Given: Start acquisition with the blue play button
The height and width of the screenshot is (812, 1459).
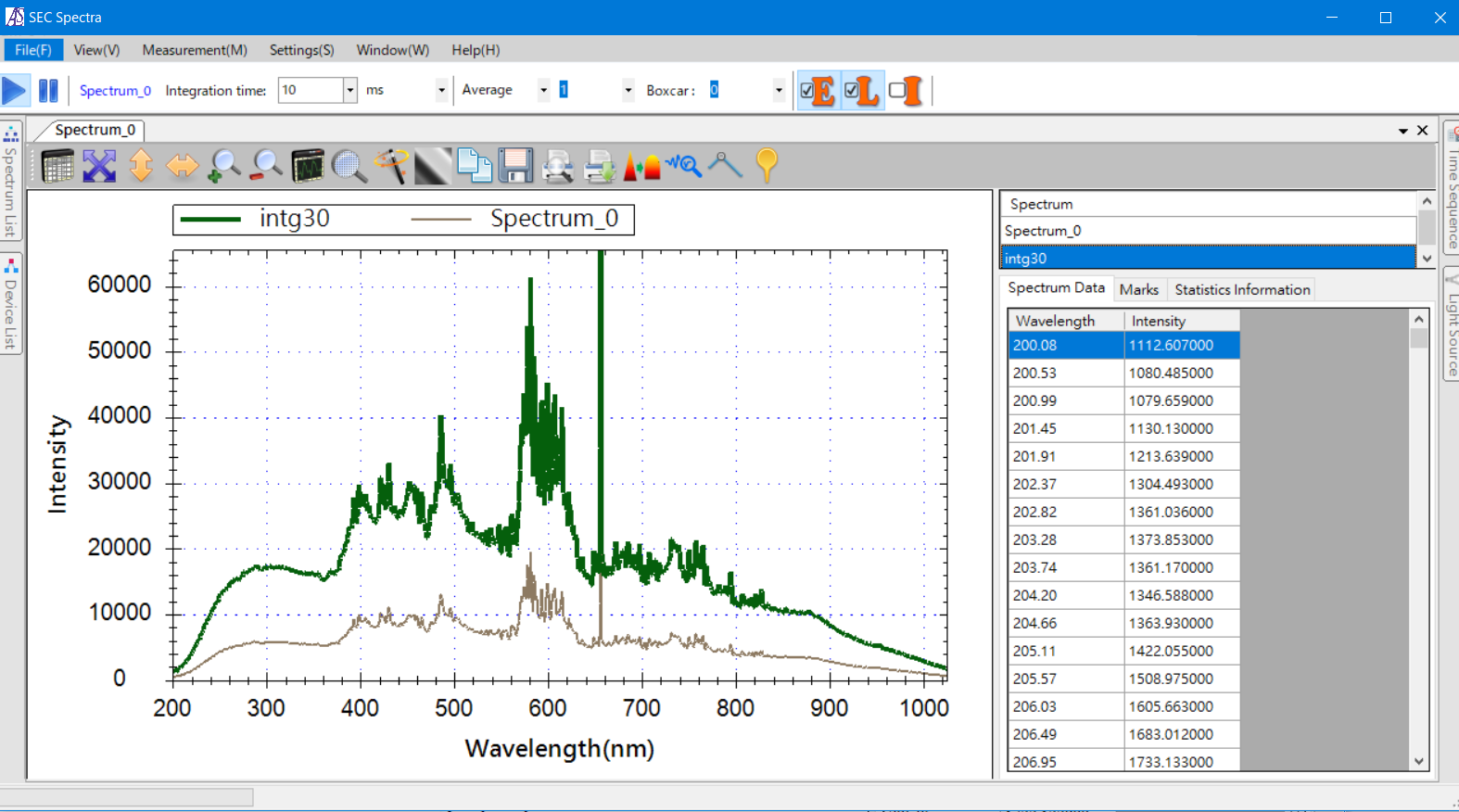Looking at the screenshot, I should coord(15,90).
